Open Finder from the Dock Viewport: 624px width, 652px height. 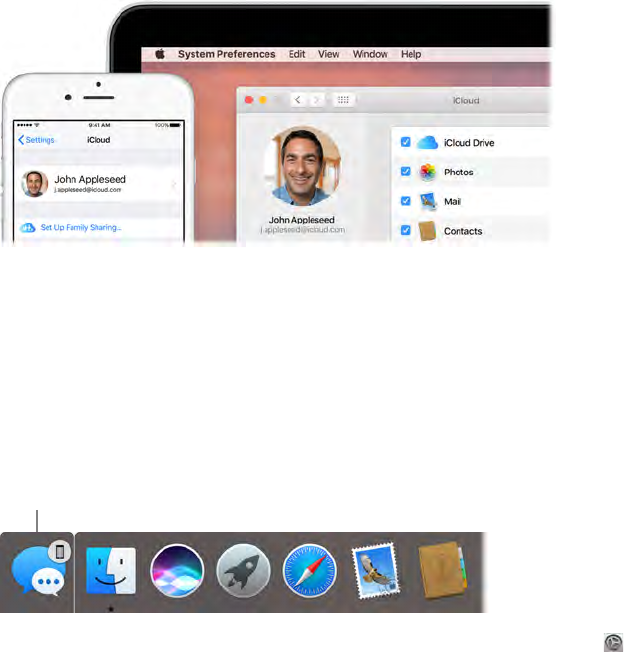point(111,570)
